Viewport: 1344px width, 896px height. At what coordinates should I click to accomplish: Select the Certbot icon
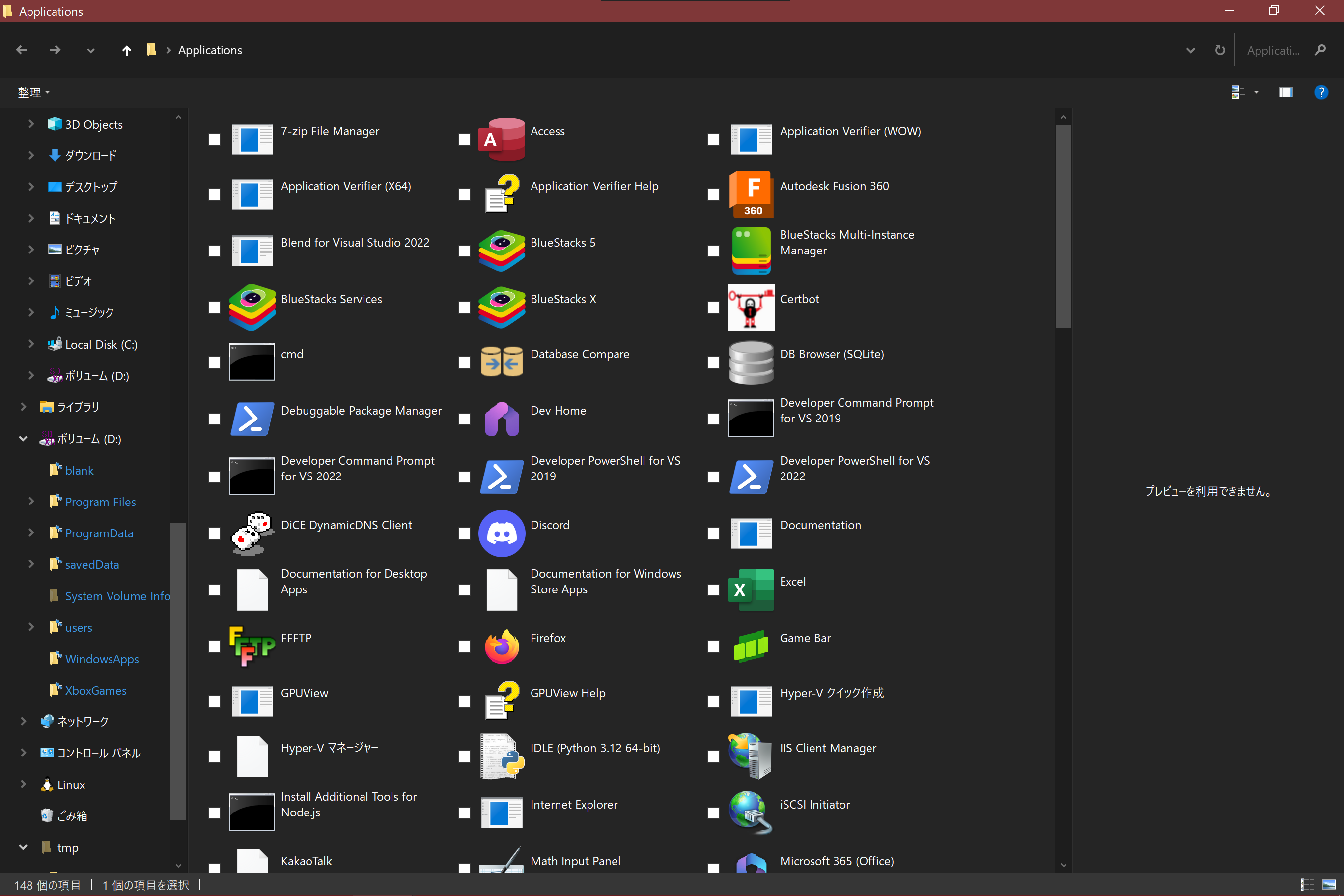751,307
